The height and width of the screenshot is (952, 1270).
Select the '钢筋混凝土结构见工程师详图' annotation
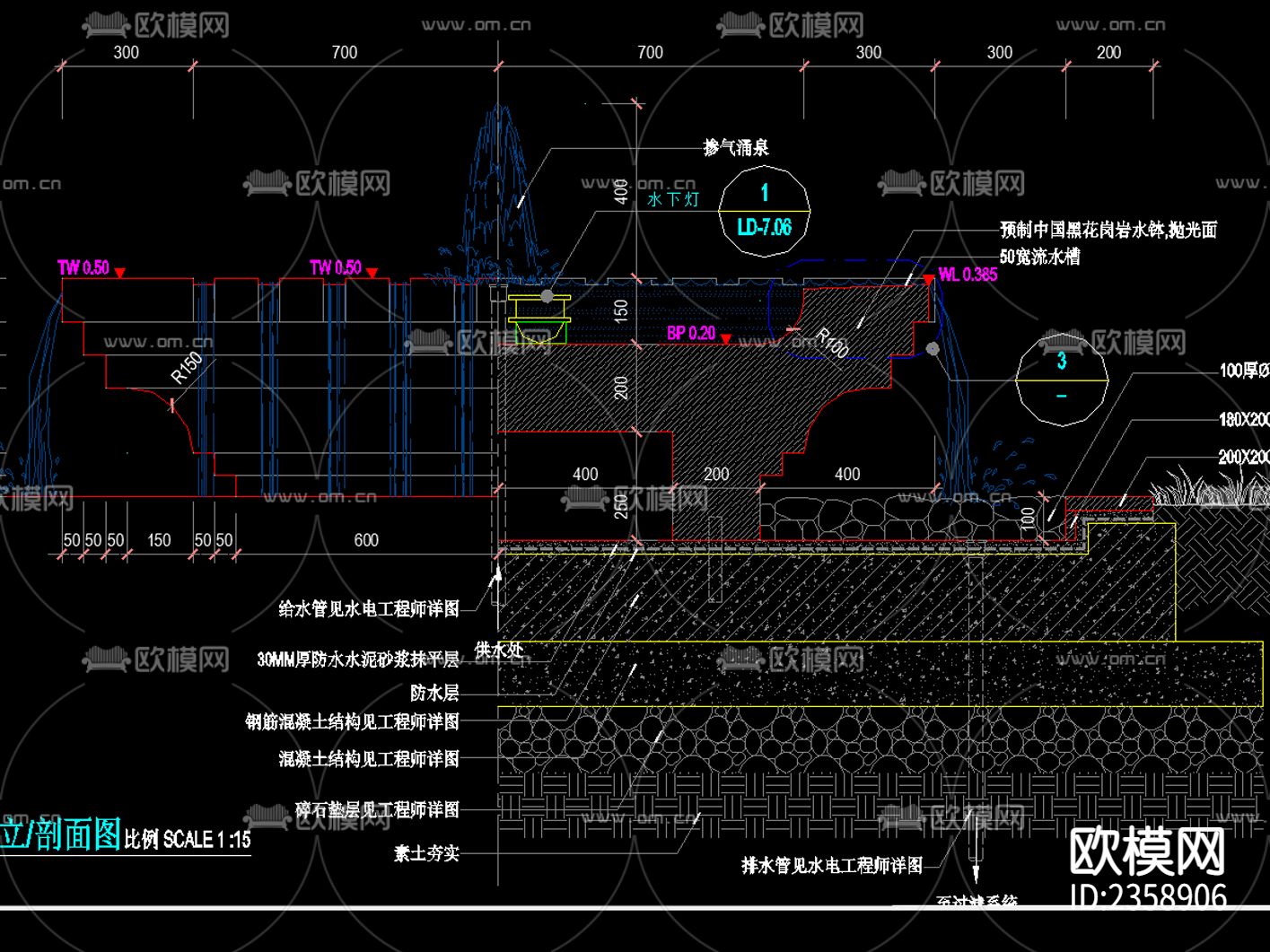tap(353, 721)
